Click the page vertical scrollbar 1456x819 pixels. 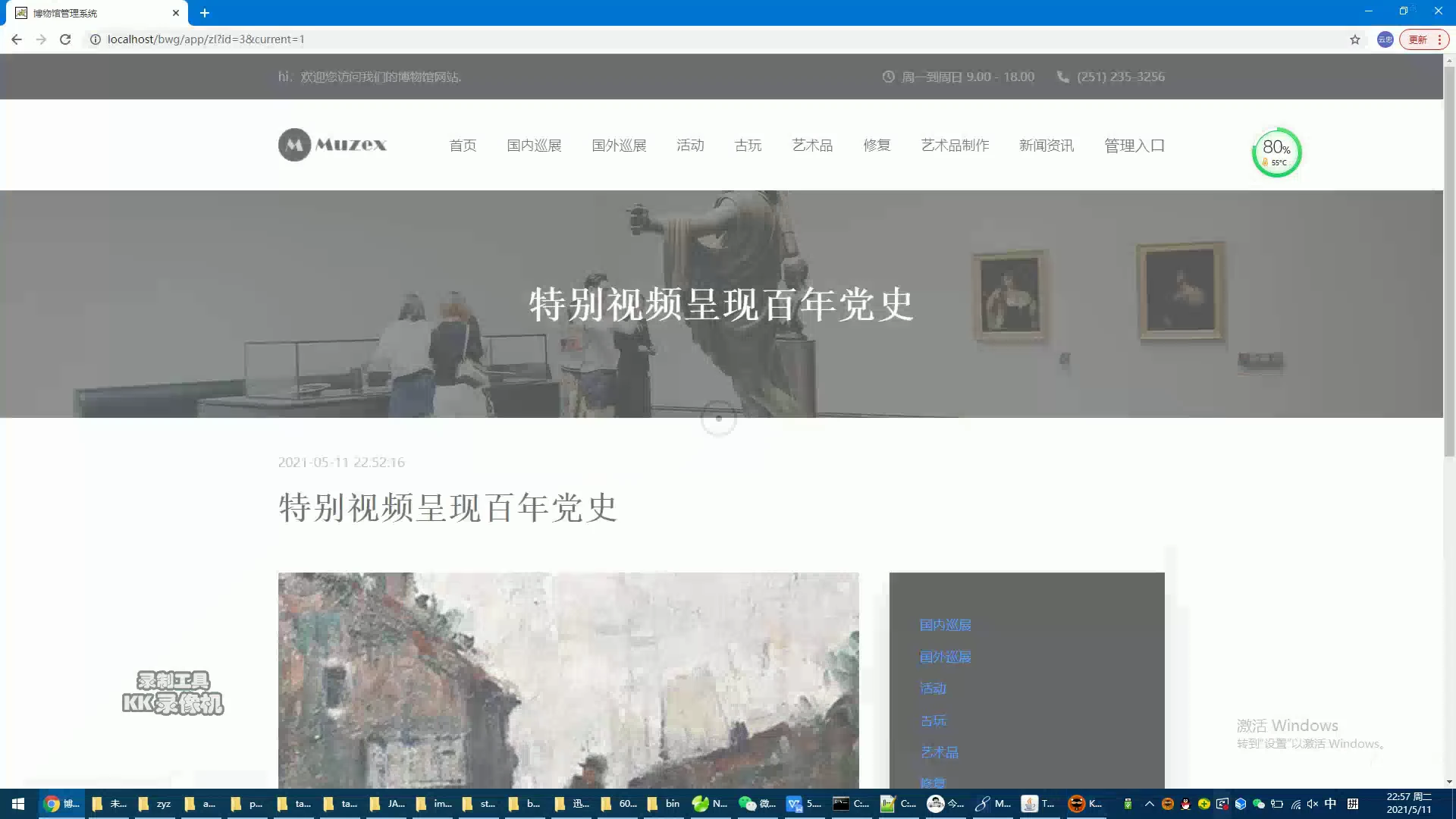pyautogui.click(x=1449, y=258)
